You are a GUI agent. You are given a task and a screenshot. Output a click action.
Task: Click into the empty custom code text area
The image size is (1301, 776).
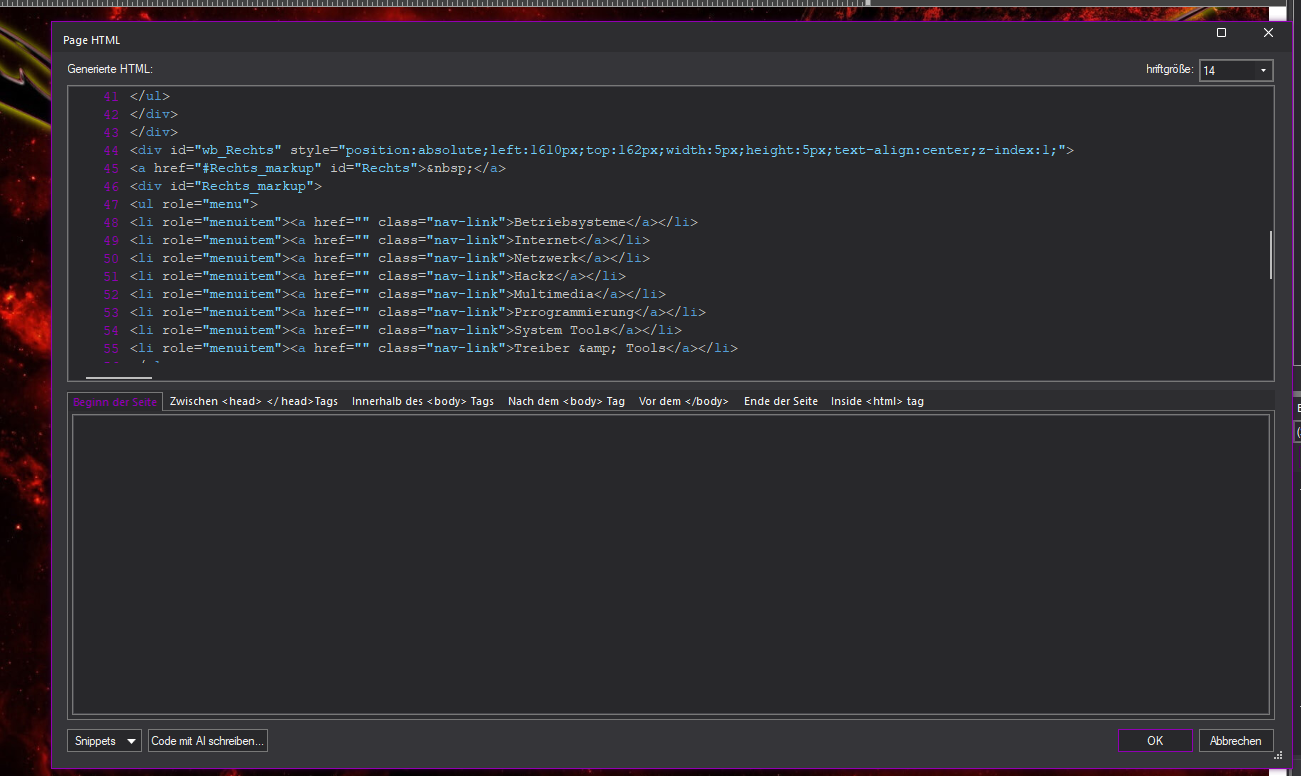click(671, 564)
